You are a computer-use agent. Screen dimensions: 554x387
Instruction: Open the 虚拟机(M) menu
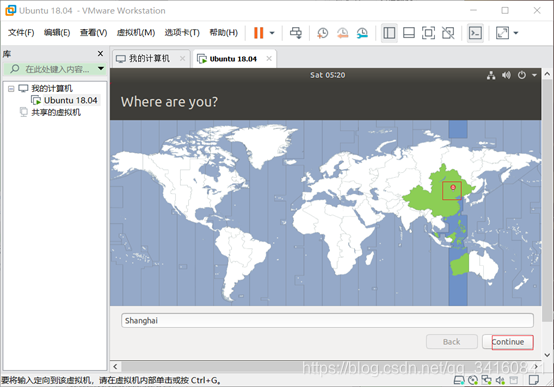click(136, 33)
